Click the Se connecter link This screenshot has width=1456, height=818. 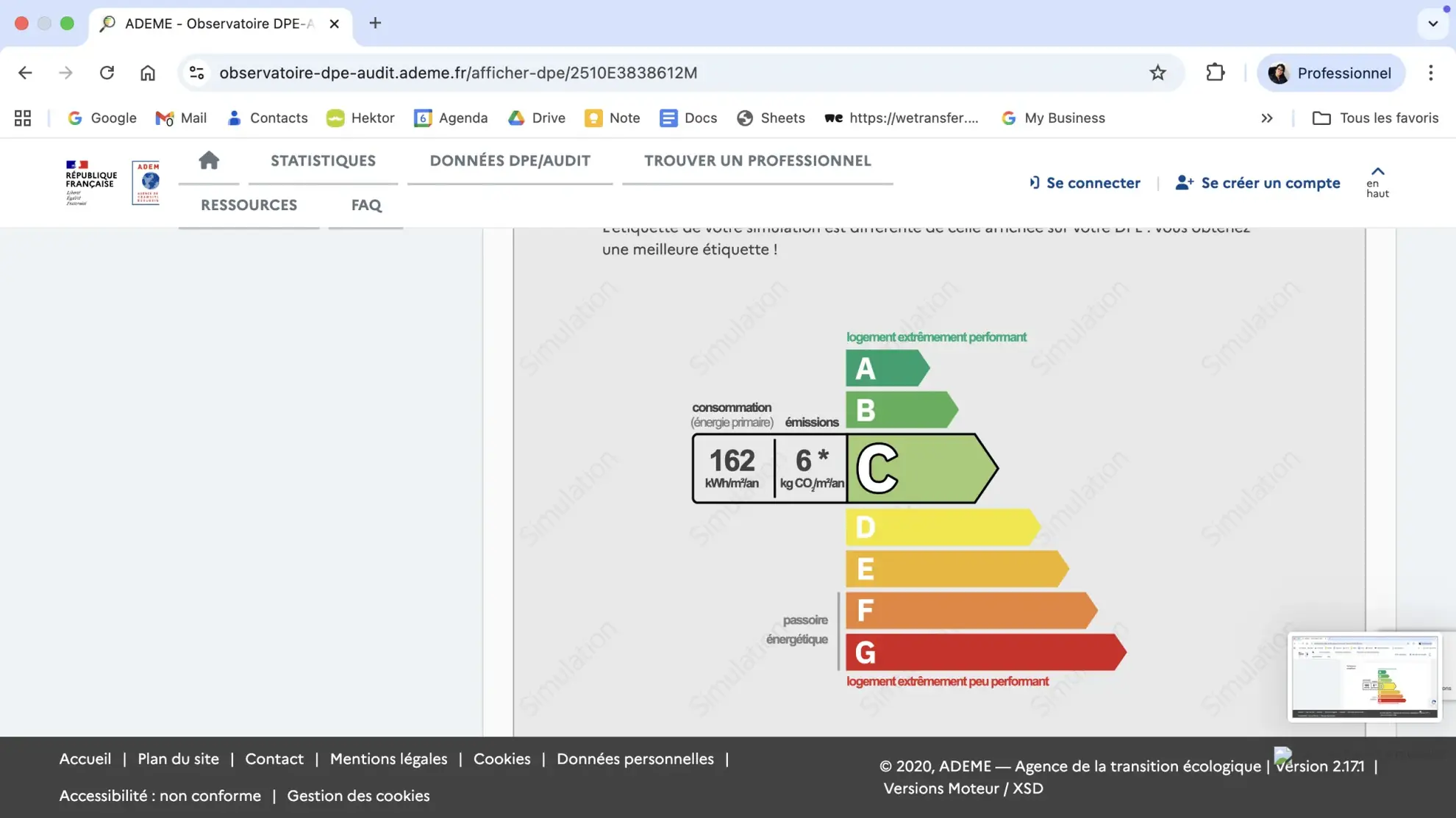coord(1085,183)
